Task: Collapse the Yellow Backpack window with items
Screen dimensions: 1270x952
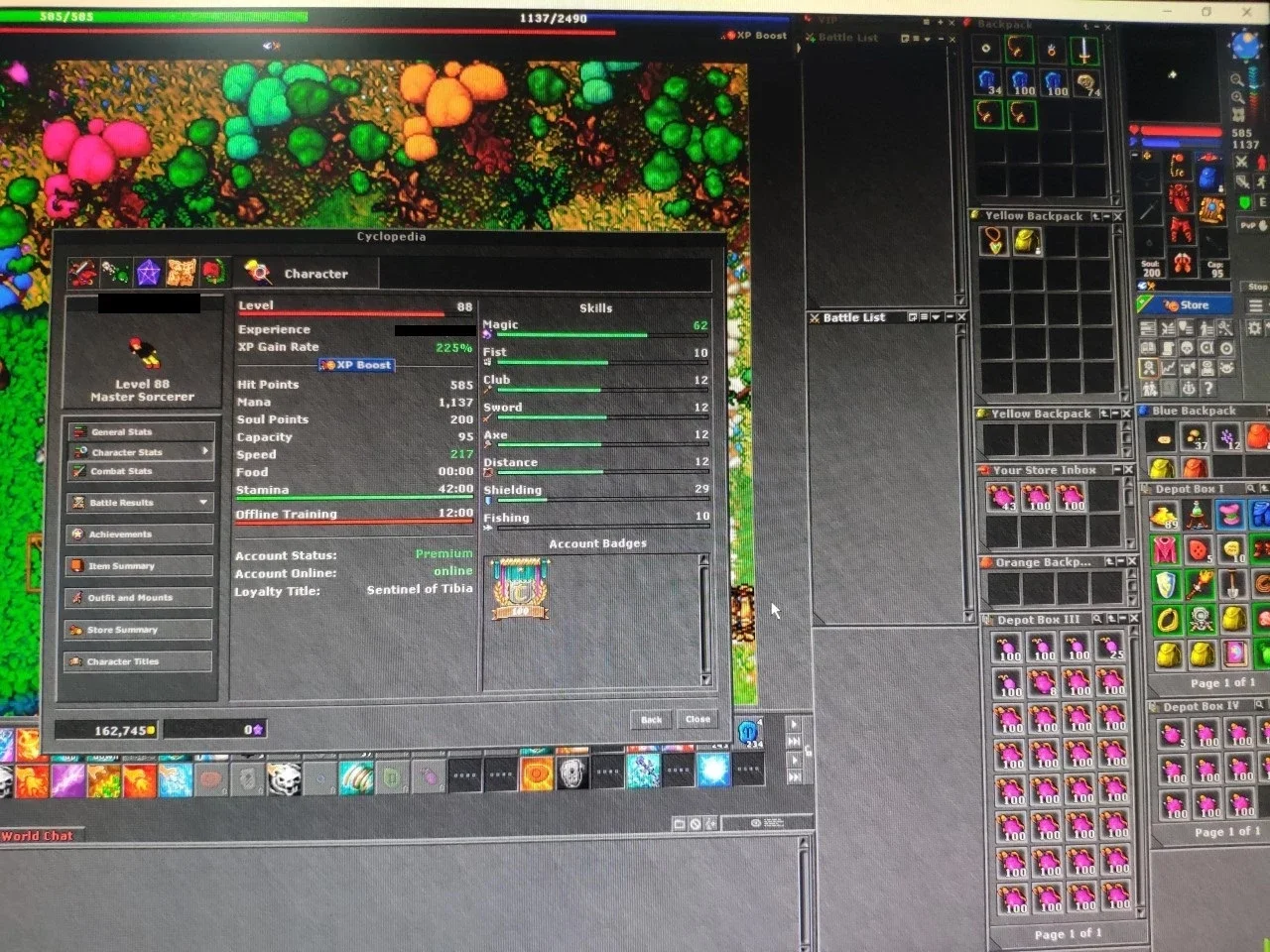Action: pyautogui.click(x=1106, y=216)
